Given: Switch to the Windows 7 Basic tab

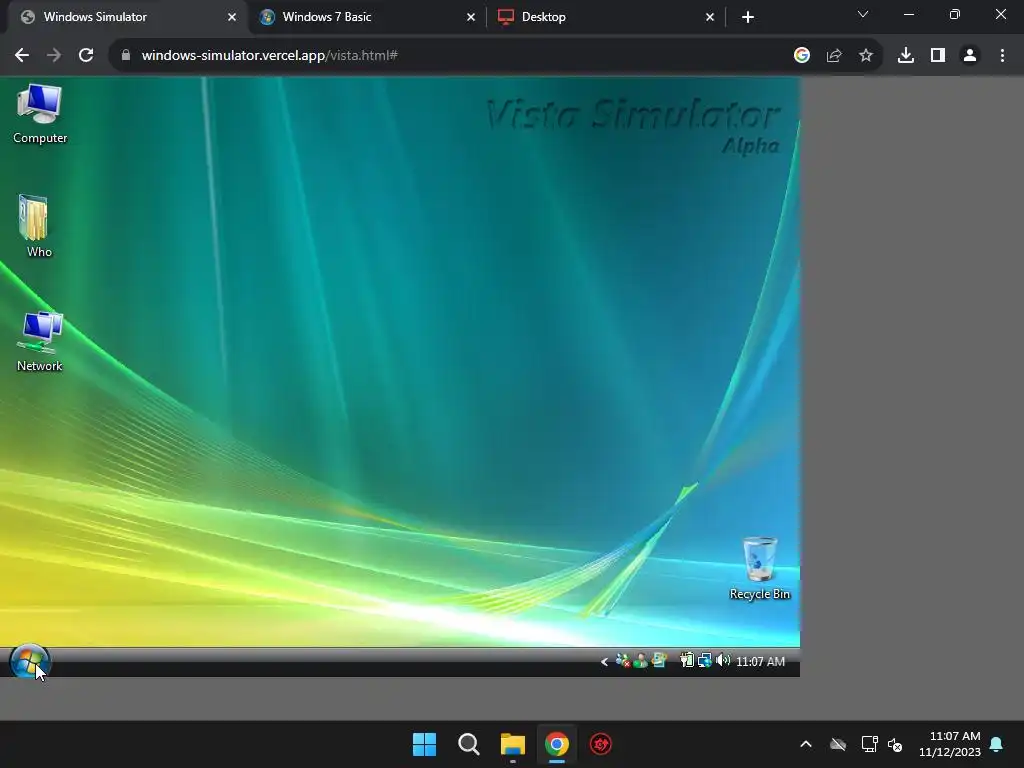Looking at the screenshot, I should (x=368, y=17).
